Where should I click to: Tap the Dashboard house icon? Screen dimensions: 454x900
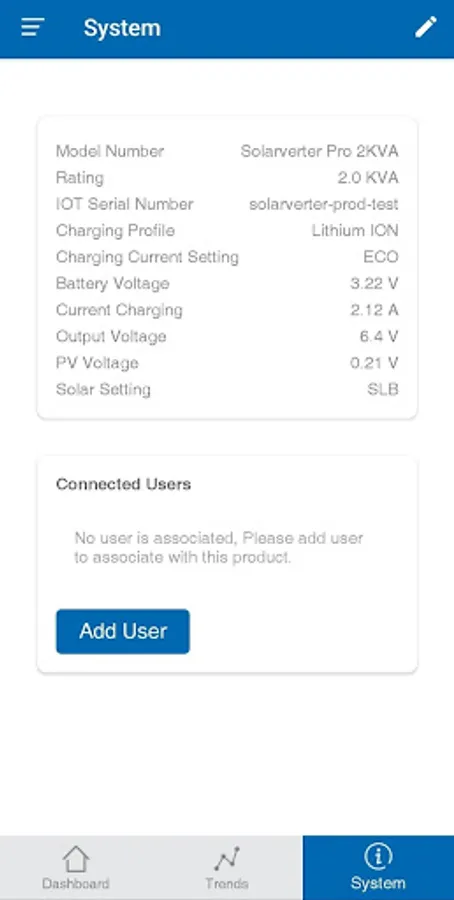click(x=76, y=859)
